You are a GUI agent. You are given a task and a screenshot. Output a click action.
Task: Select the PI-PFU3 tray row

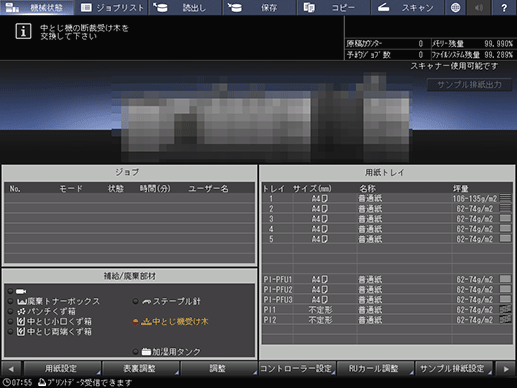387,299
